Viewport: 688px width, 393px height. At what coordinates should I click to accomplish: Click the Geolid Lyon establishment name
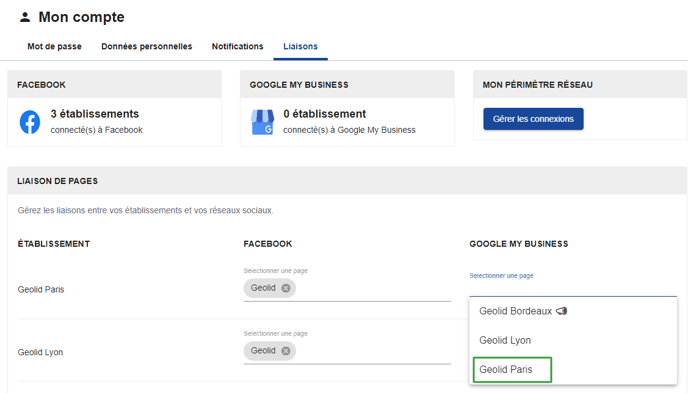[40, 352]
